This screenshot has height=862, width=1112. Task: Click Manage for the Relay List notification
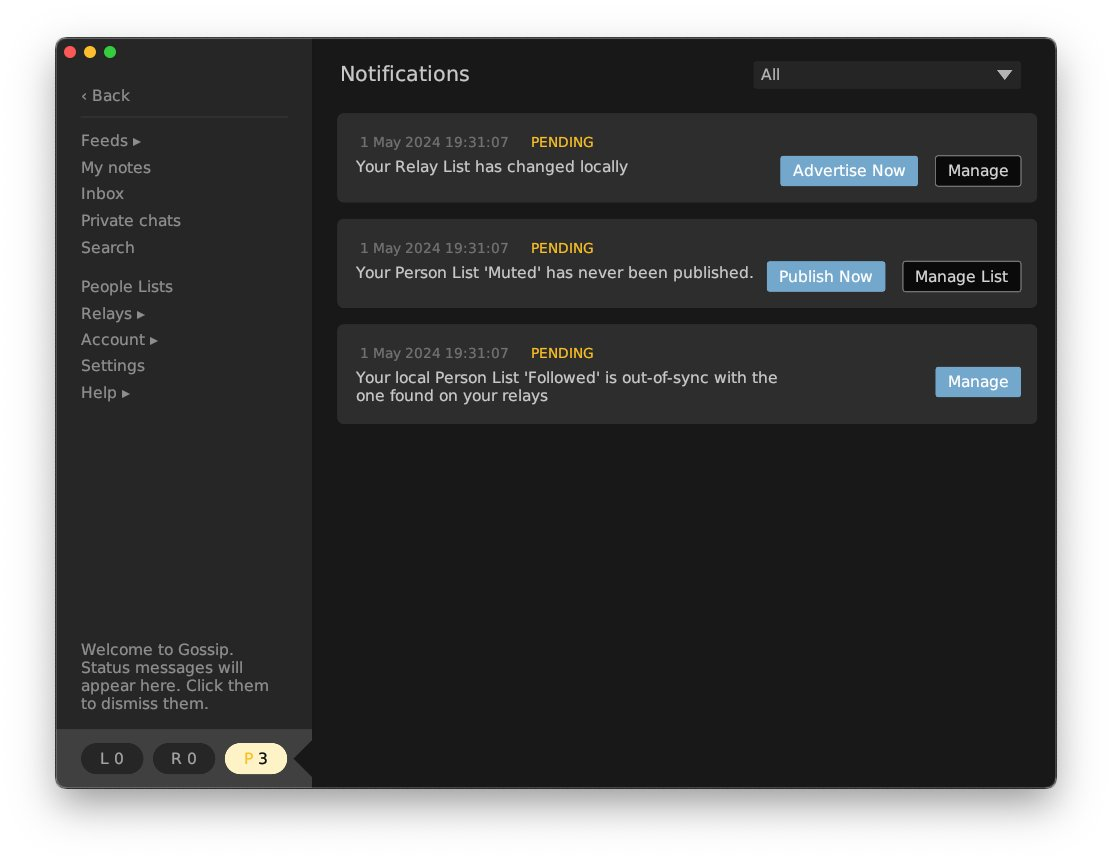(x=977, y=171)
